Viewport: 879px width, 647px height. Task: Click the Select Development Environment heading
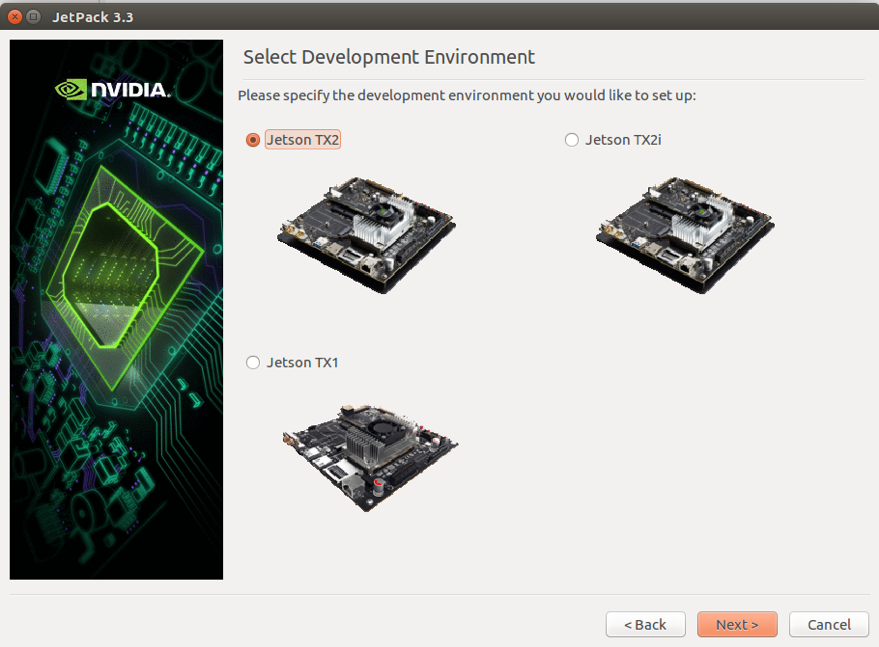click(389, 57)
